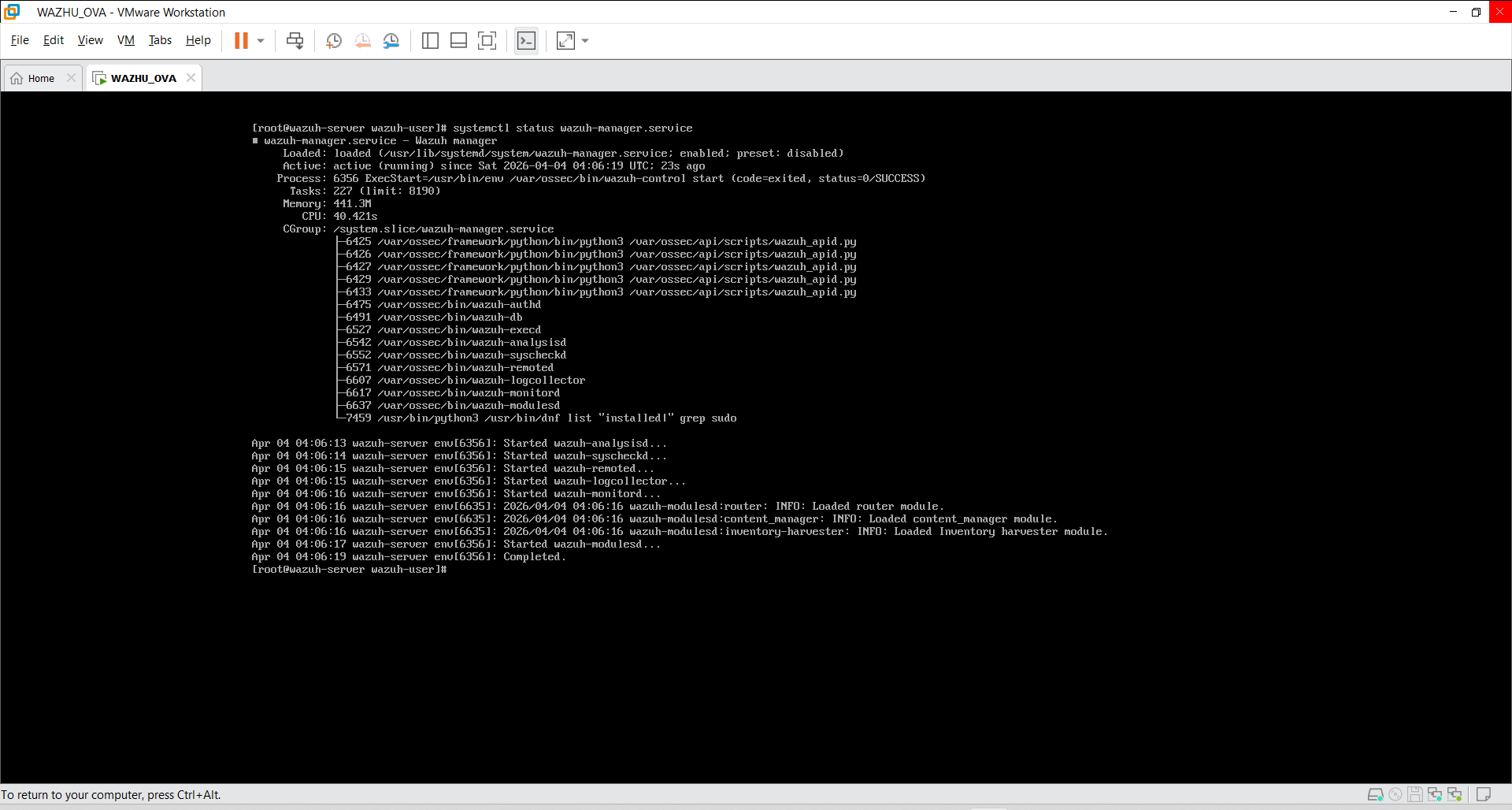Click the 'Active: active (running)' status line

click(494, 165)
